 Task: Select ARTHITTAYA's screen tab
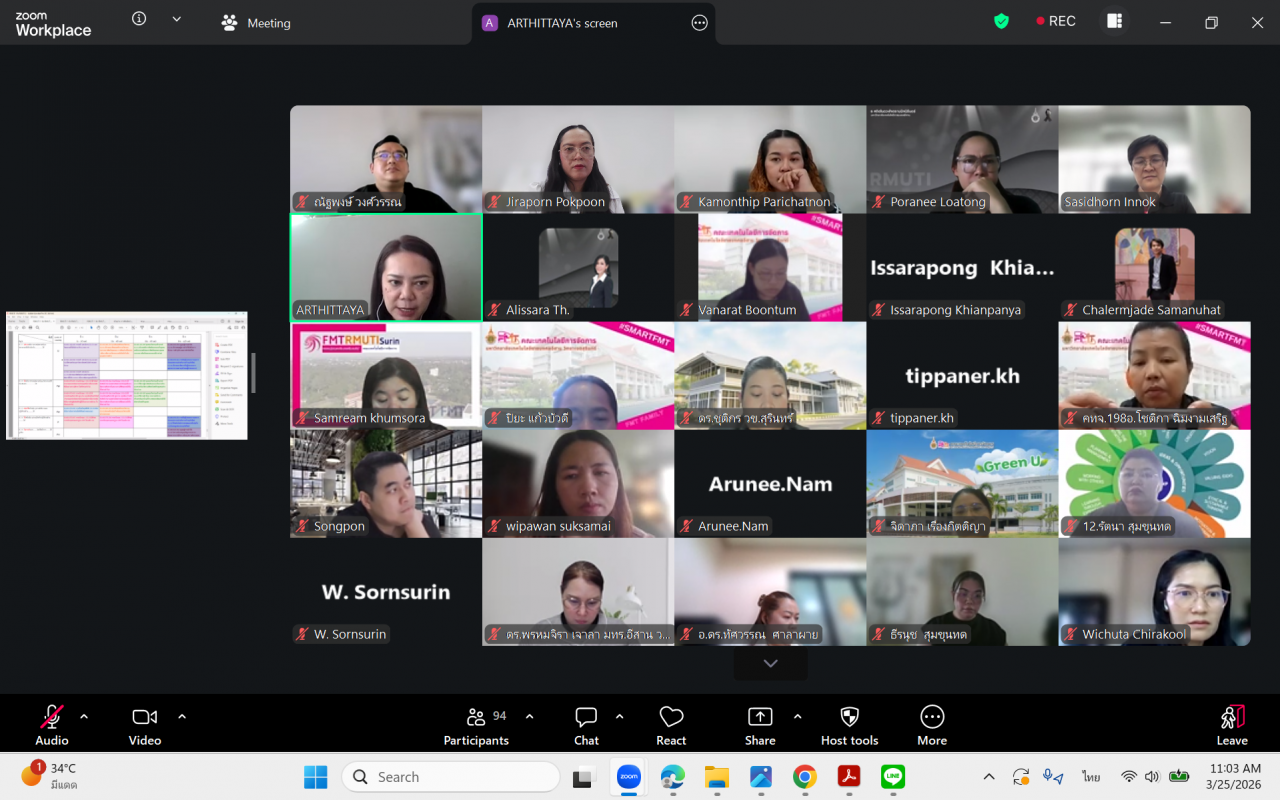pyautogui.click(x=562, y=23)
